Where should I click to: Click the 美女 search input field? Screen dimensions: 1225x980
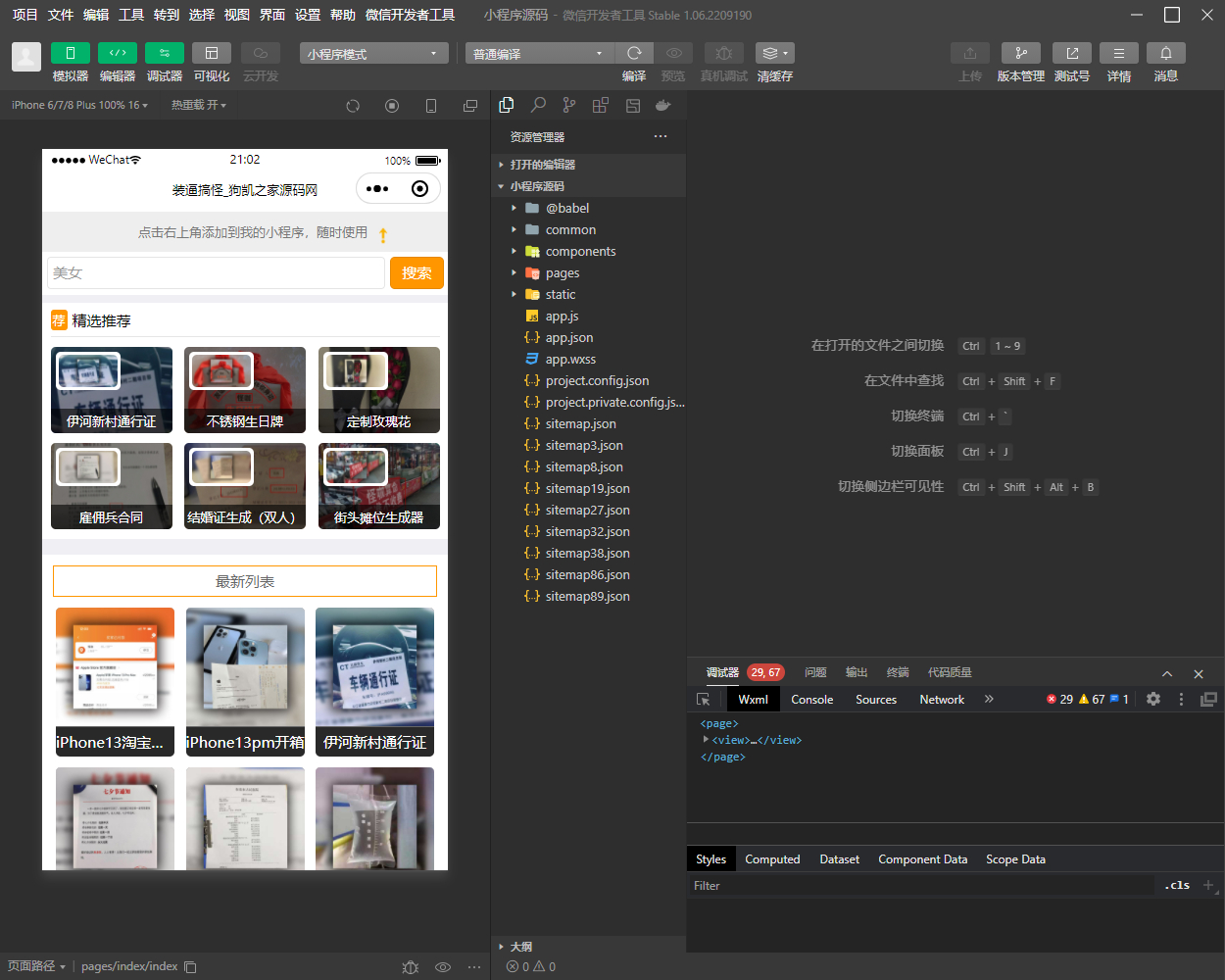216,272
